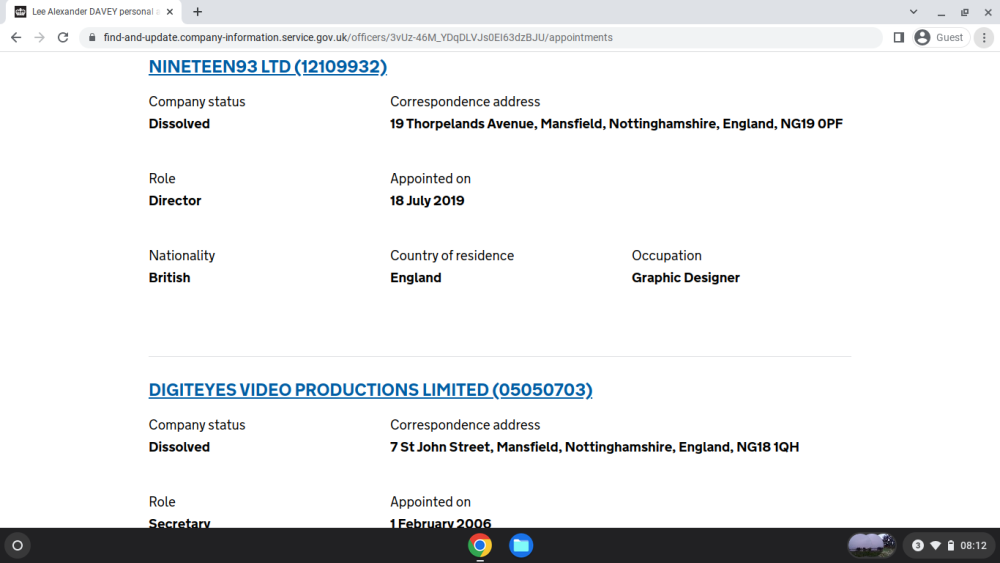
Task: Open the side panel icon
Action: (x=899, y=38)
